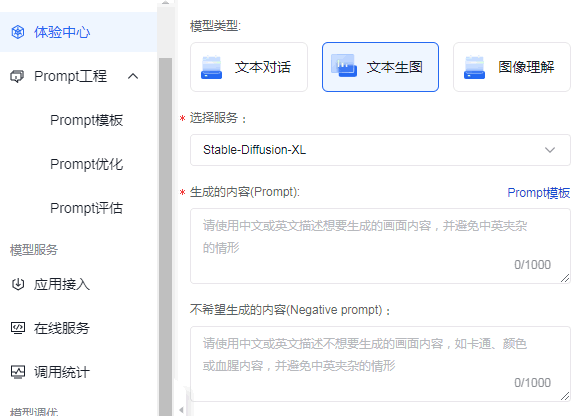Click the 生成的内容(Prompt) label
587x420 pixels.
click(245, 192)
